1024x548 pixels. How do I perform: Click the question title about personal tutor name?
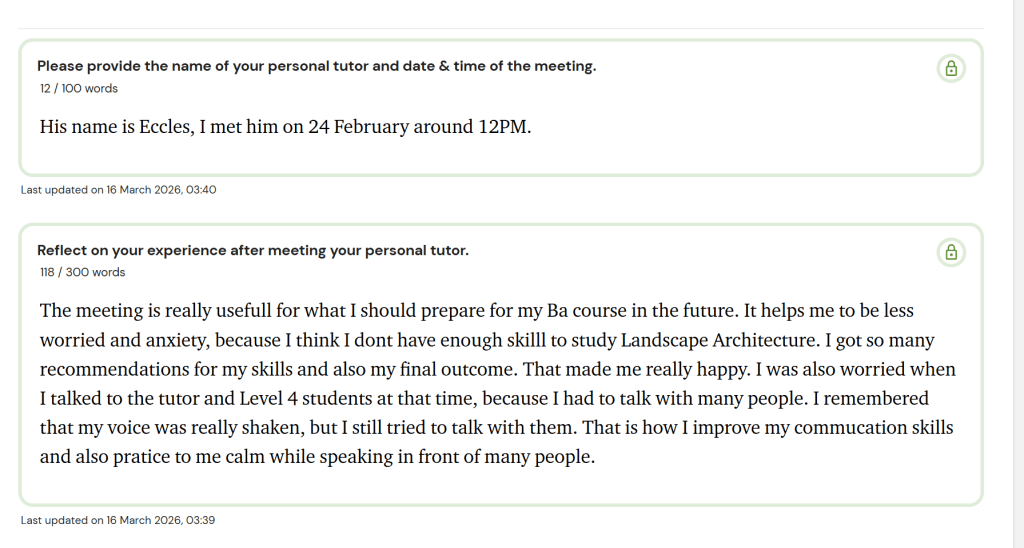tap(316, 66)
